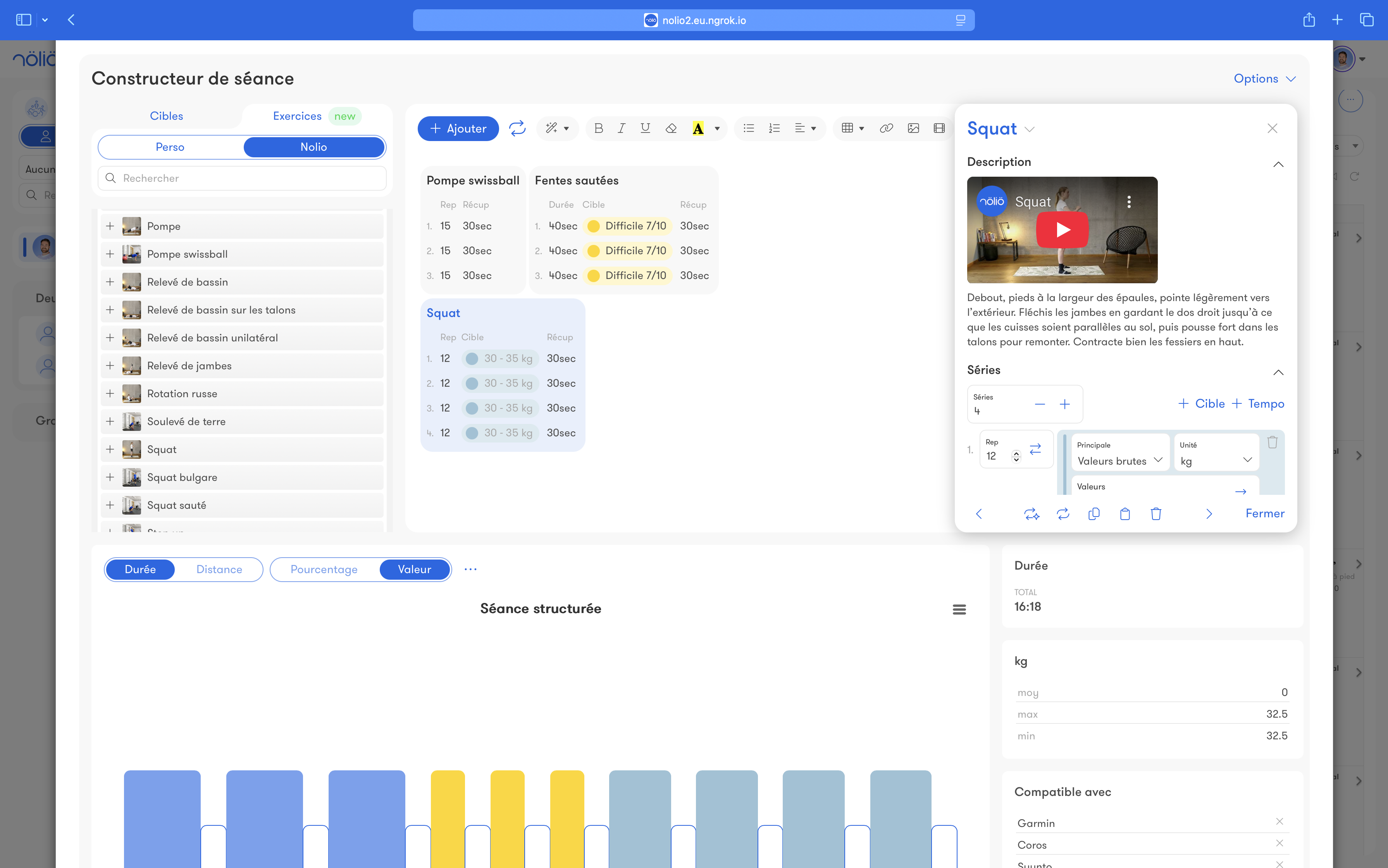Click the Ajouter button
1388x868 pixels.
(458, 128)
